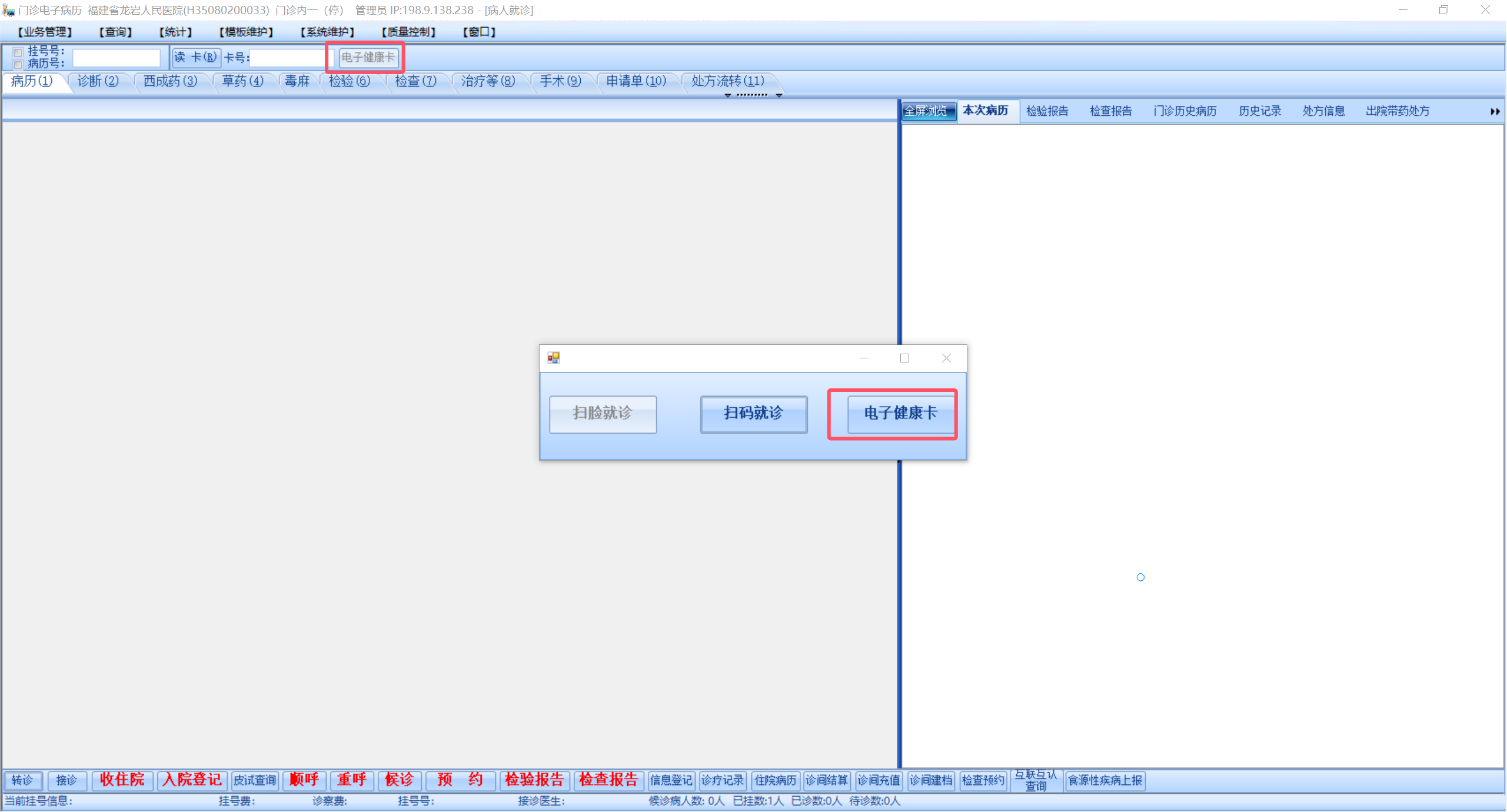This screenshot has width=1507, height=812.
Task: Select the 检验报告 tab on right panel
Action: pos(1047,111)
